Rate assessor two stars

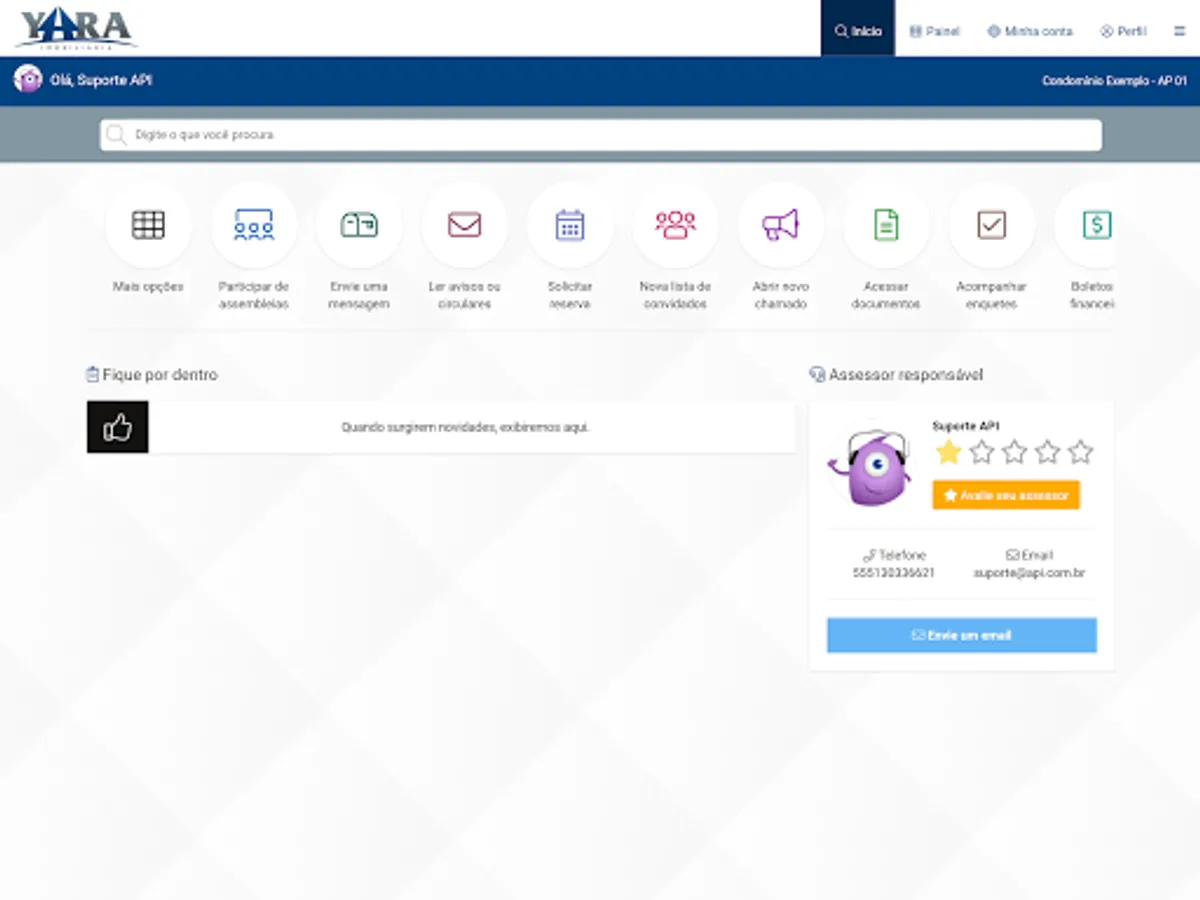pos(981,452)
